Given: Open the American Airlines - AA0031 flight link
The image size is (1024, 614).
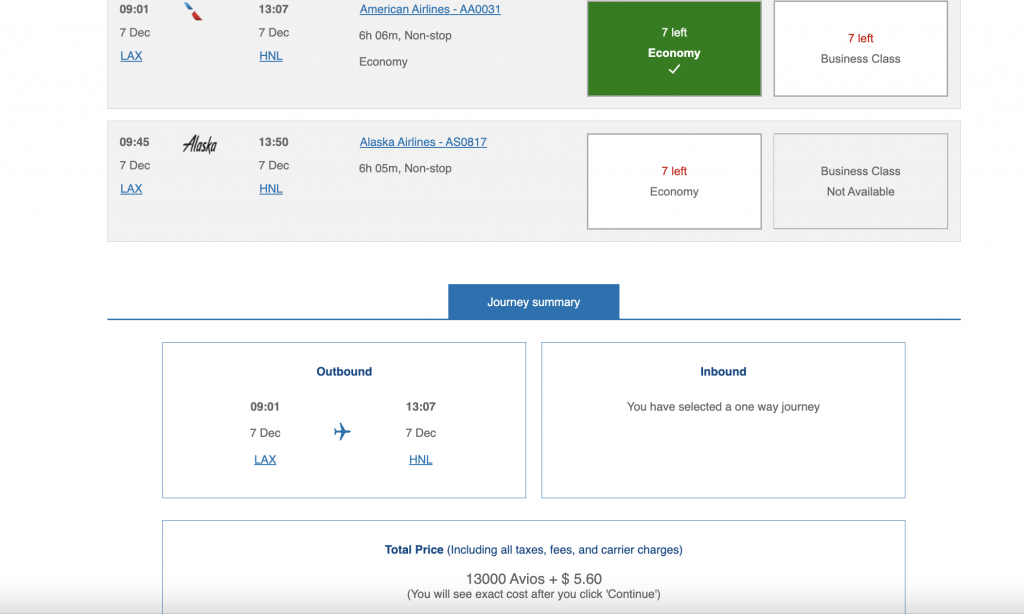Looking at the screenshot, I should coord(430,9).
